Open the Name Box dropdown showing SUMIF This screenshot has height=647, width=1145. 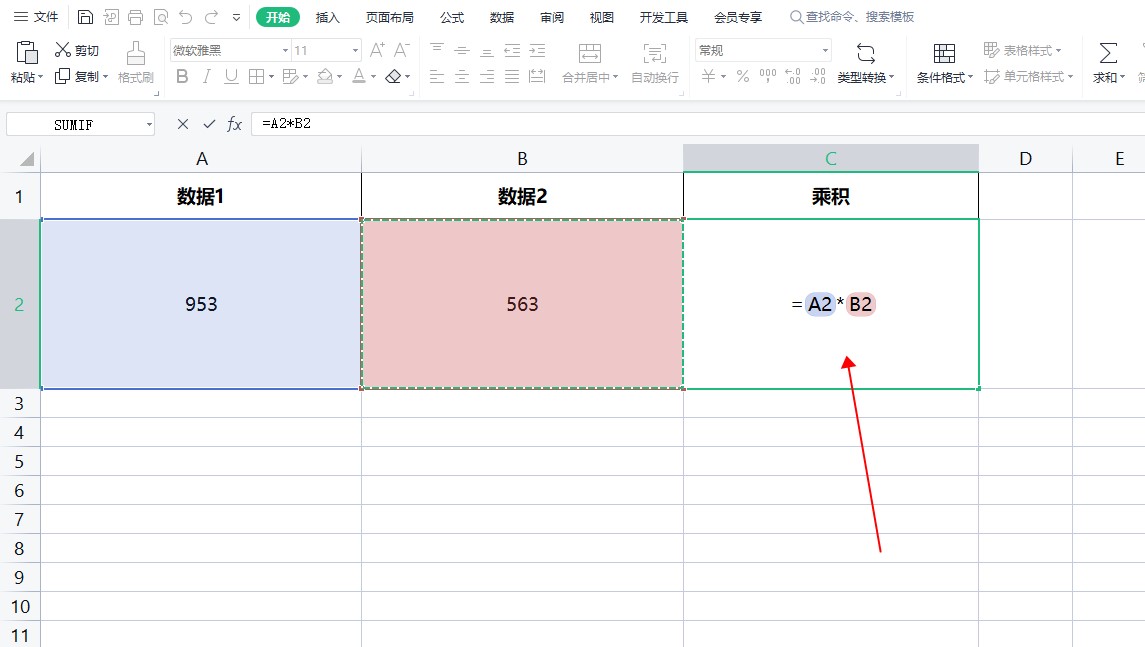(149, 125)
